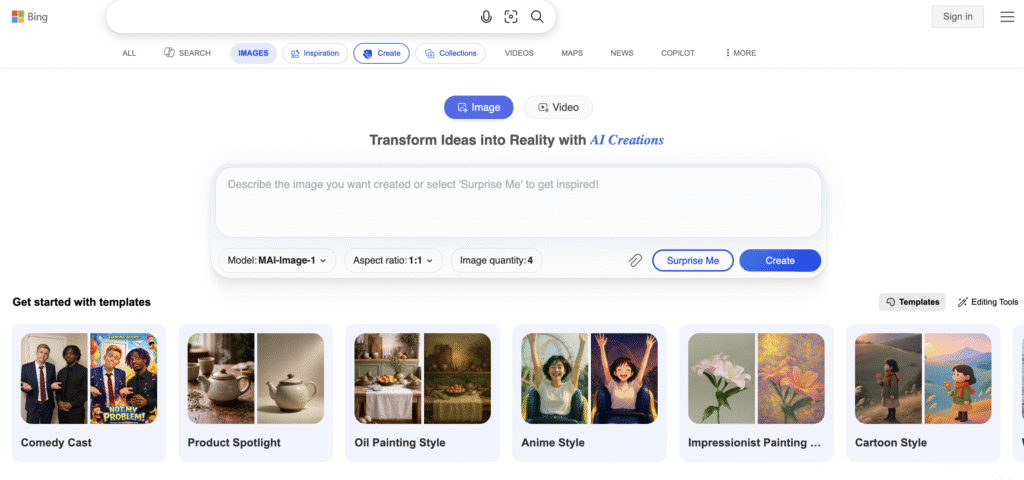Activate voice search microphone icon
This screenshot has width=1024, height=480.
point(486,17)
